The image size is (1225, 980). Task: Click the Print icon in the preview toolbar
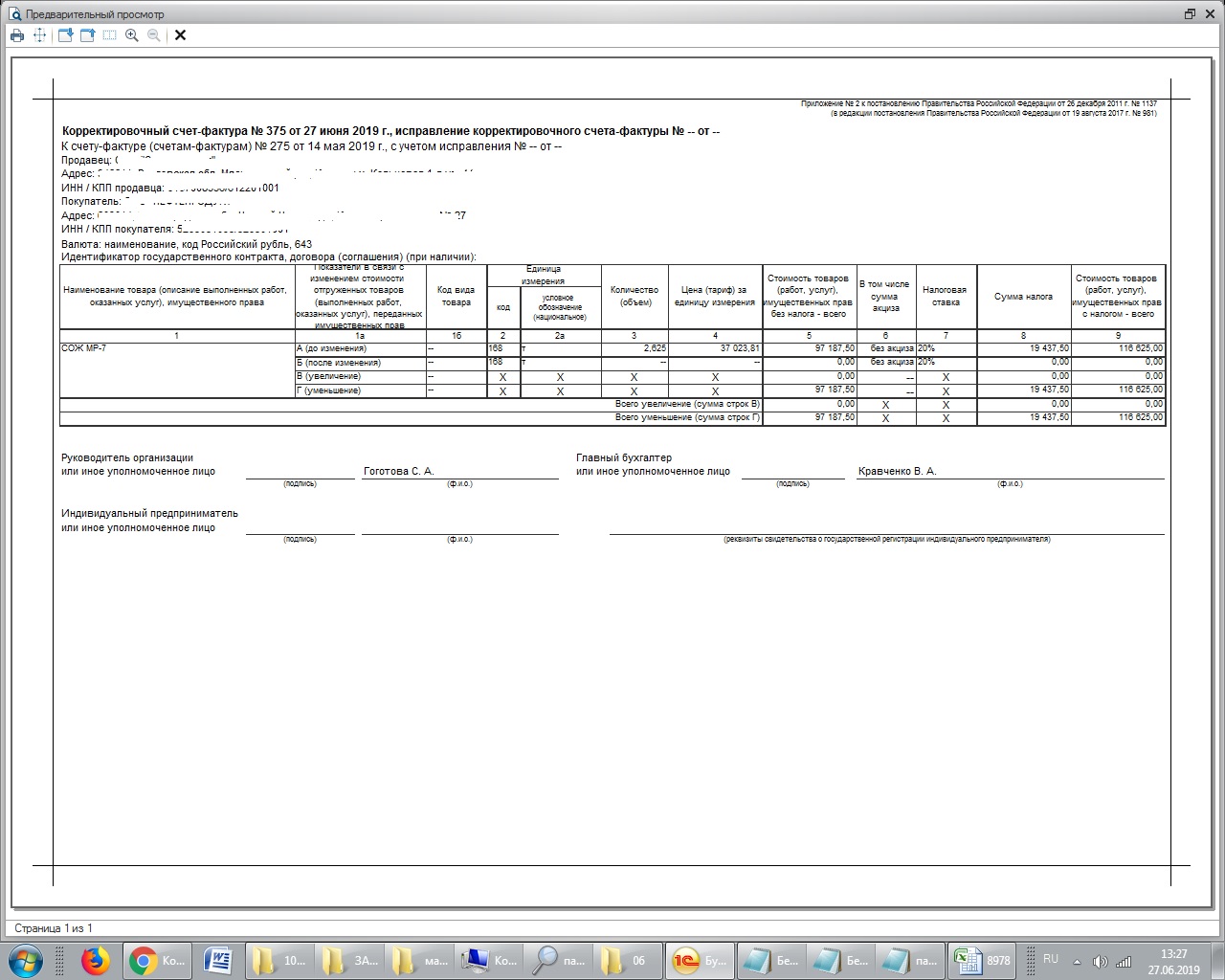[16, 35]
